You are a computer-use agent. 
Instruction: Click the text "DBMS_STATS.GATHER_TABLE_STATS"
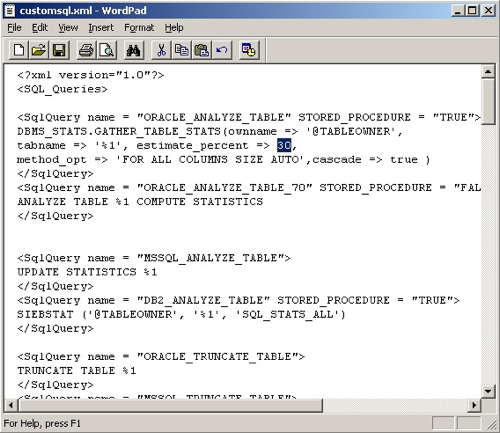119,131
